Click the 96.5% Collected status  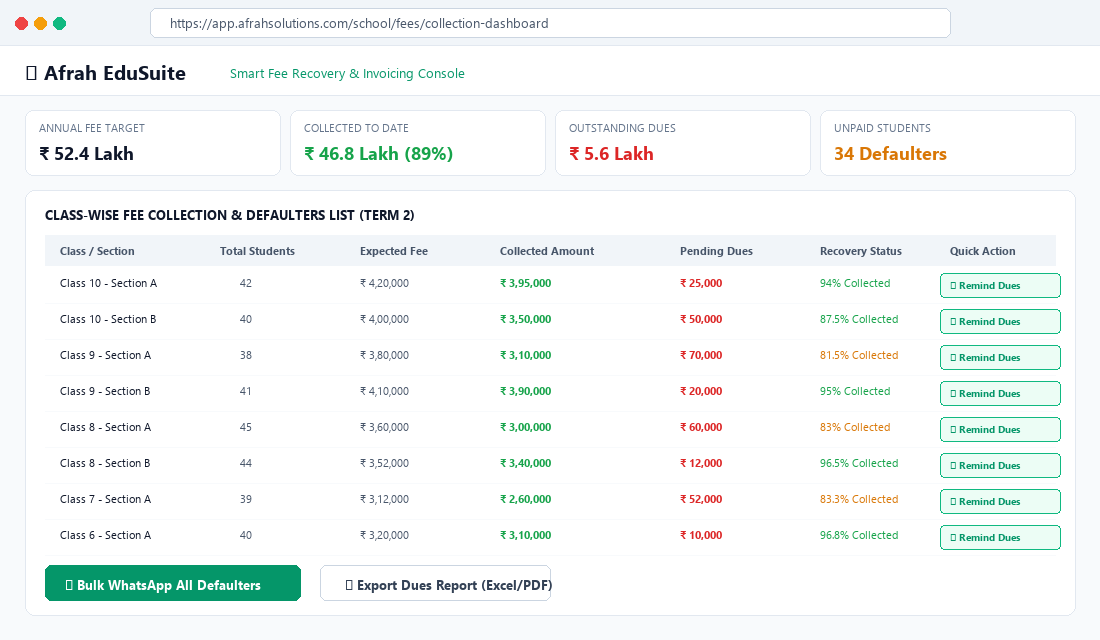(x=859, y=463)
